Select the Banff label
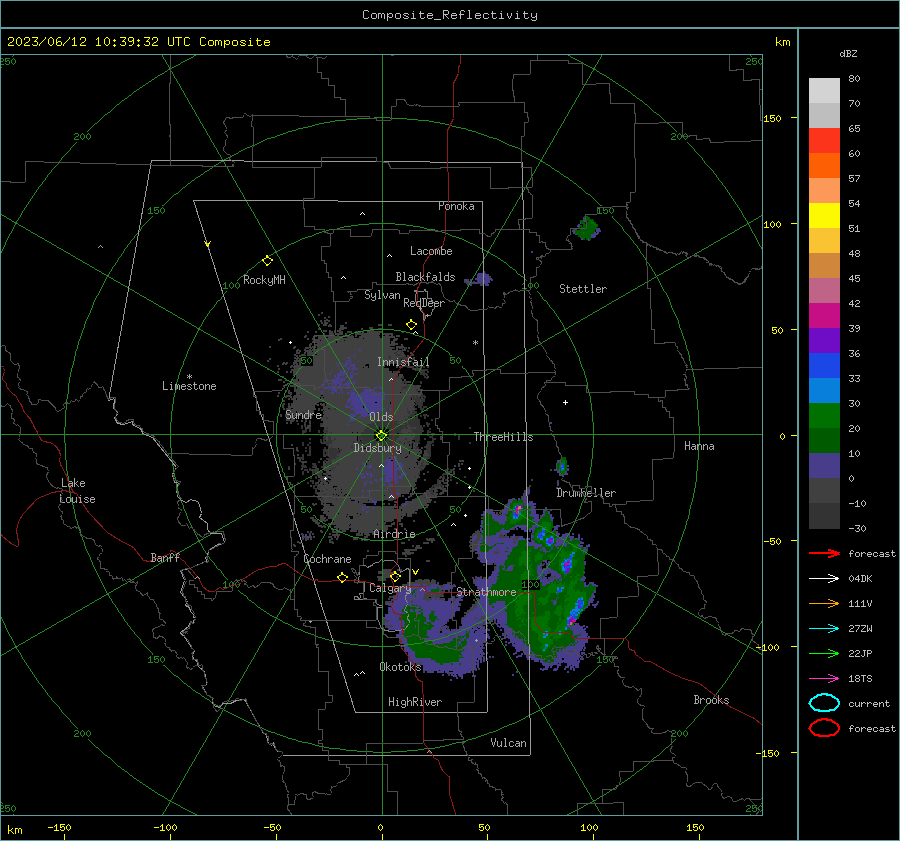Image resolution: width=900 pixels, height=841 pixels. (165, 557)
